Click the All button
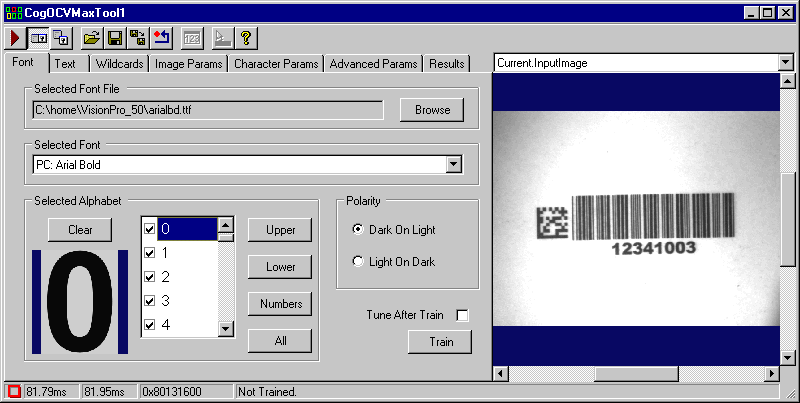The width and height of the screenshot is (800, 403). [280, 341]
